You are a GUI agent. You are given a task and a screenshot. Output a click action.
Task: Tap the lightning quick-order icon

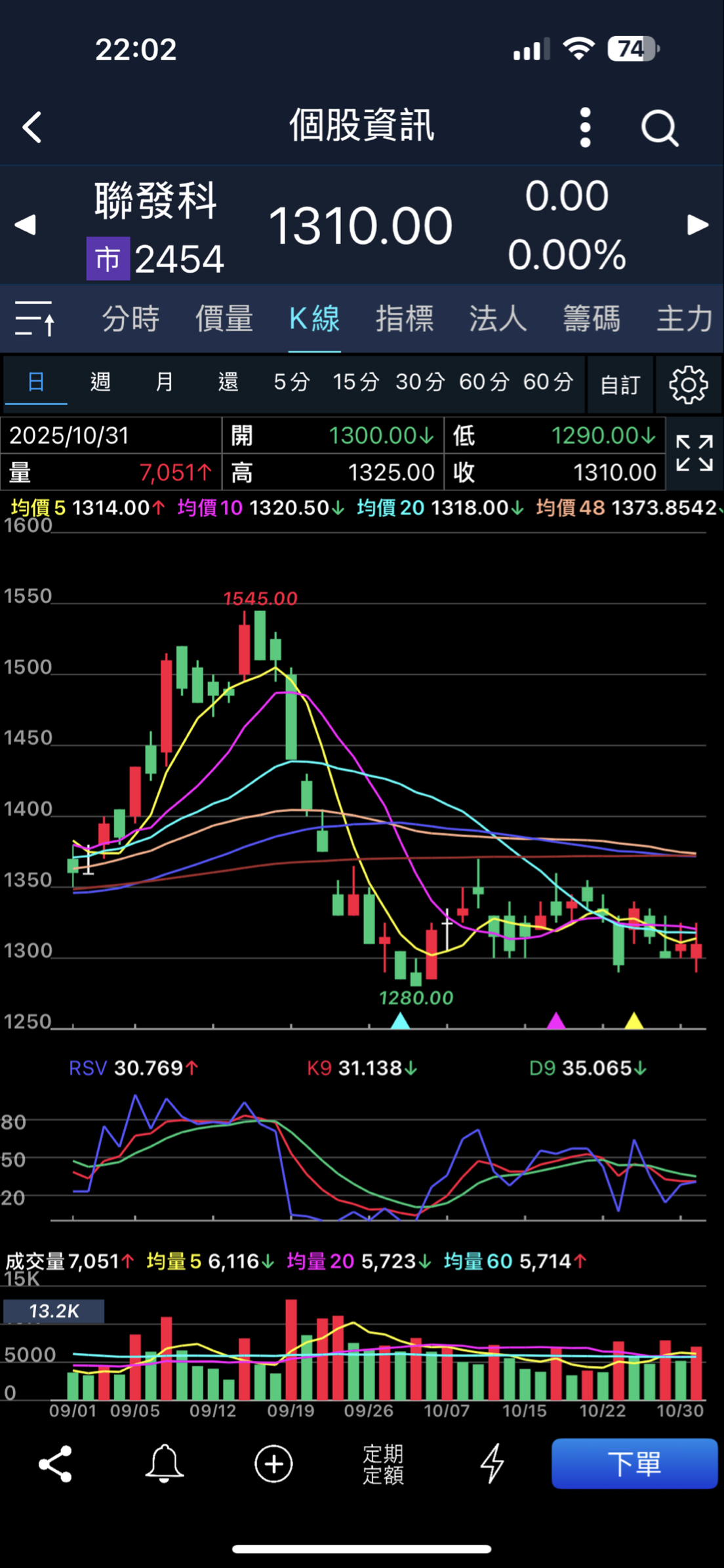(492, 1464)
